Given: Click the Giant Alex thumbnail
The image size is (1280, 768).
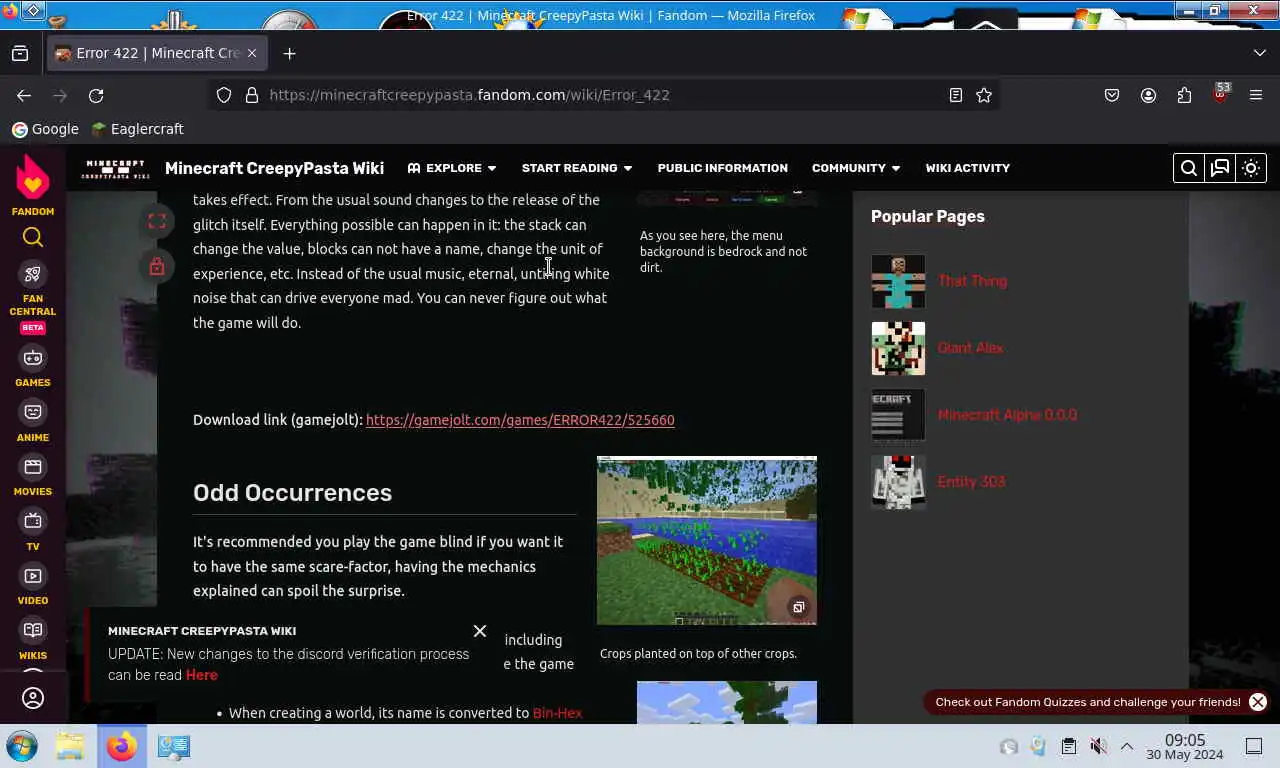Looking at the screenshot, I should (x=898, y=348).
